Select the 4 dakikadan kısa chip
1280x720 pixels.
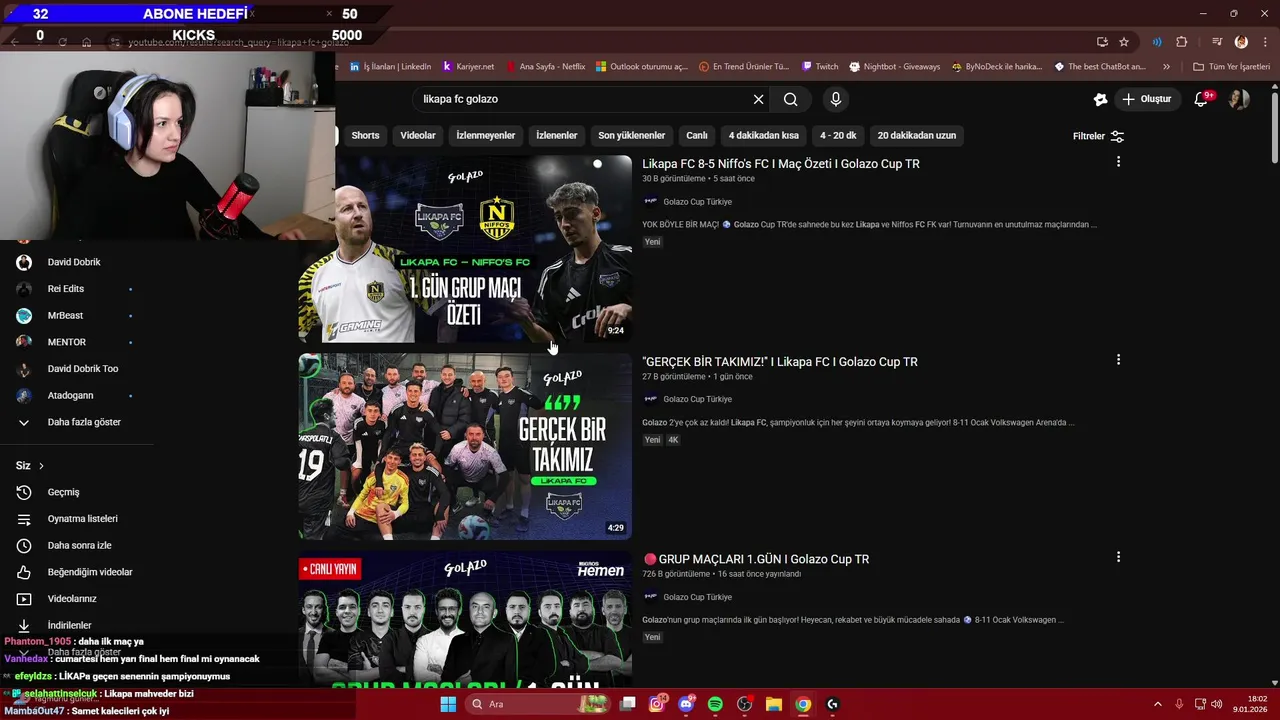[x=764, y=135]
